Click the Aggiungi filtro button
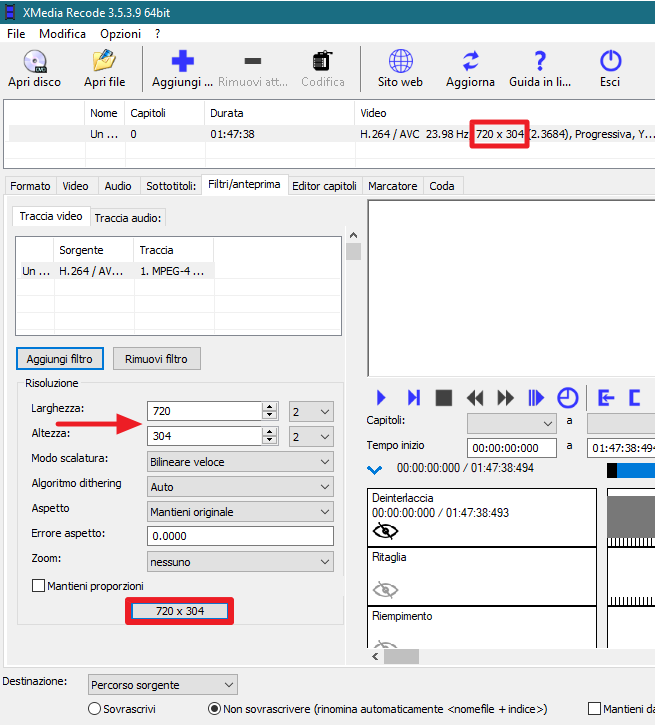 coord(60,359)
